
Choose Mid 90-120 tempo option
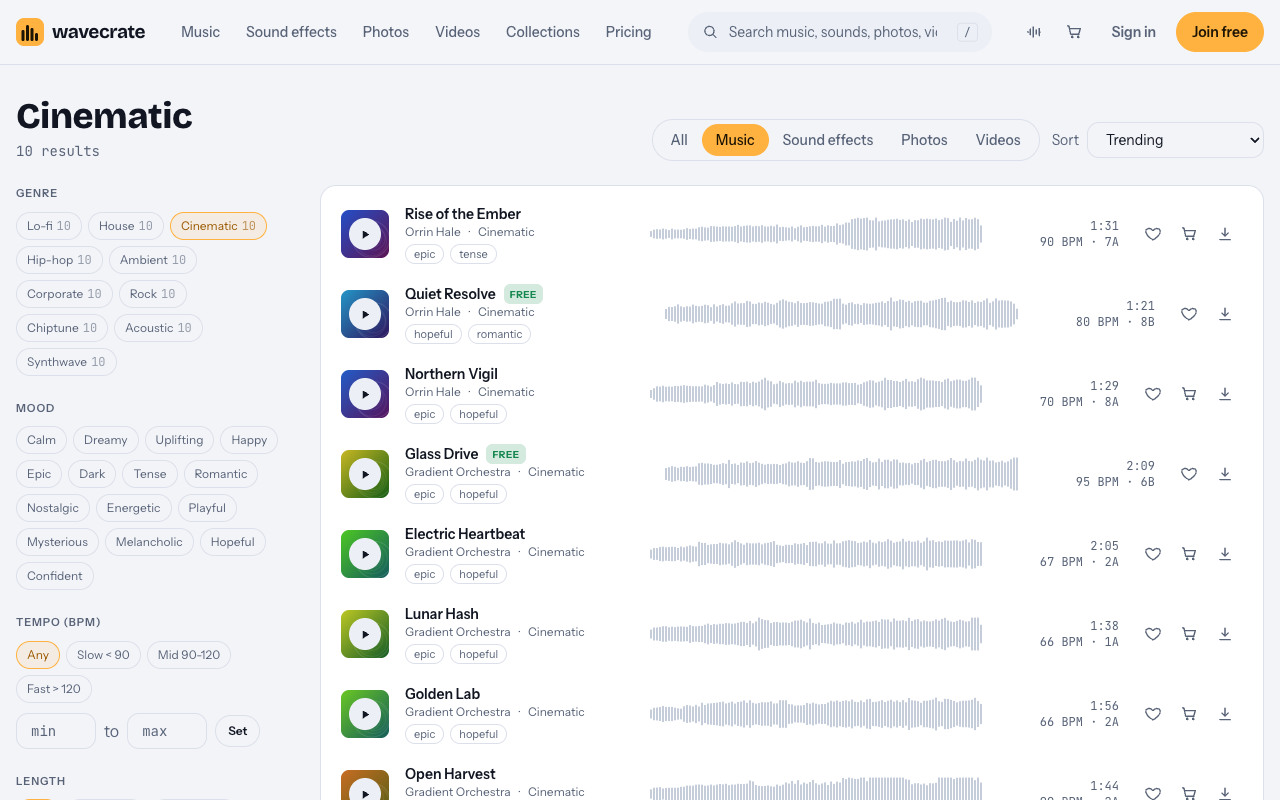189,655
